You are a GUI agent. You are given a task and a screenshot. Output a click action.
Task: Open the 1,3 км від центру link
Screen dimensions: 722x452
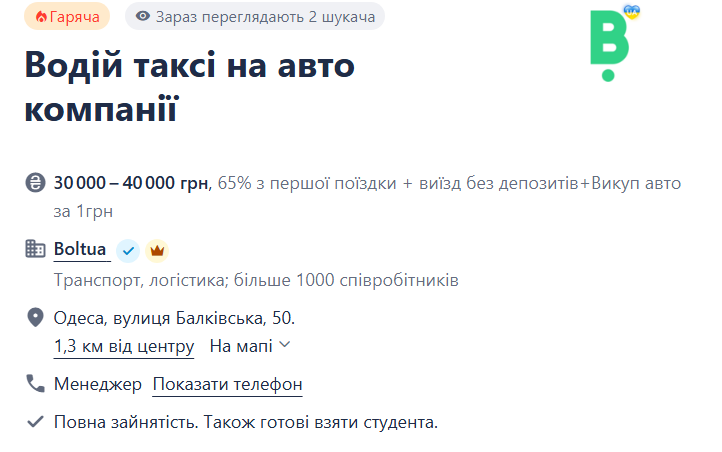pos(124,346)
